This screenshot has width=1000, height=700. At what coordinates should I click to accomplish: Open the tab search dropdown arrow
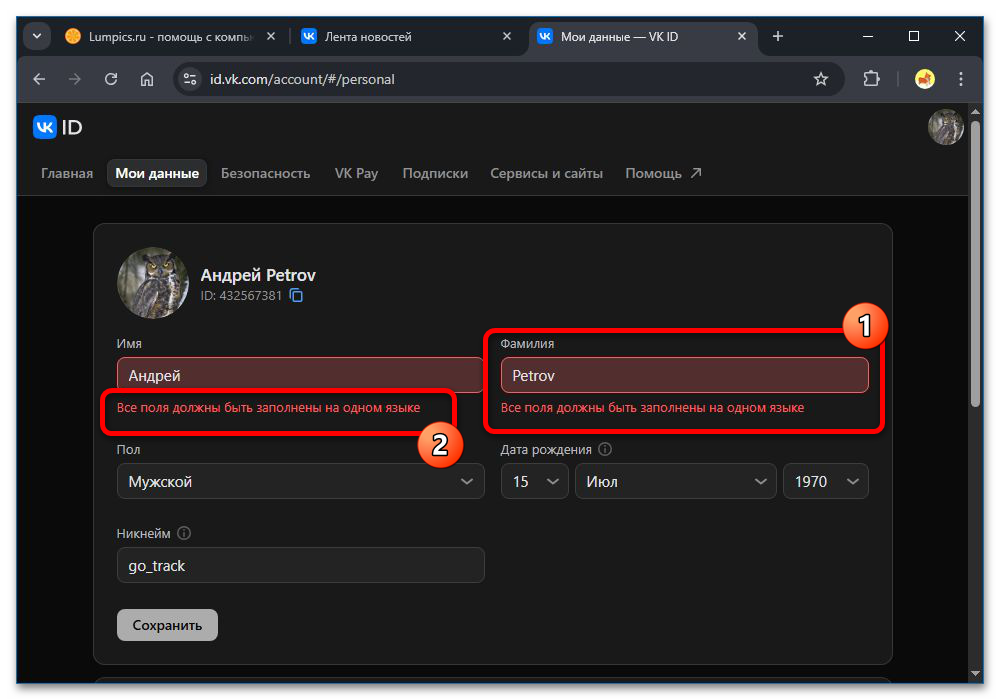click(x=37, y=37)
